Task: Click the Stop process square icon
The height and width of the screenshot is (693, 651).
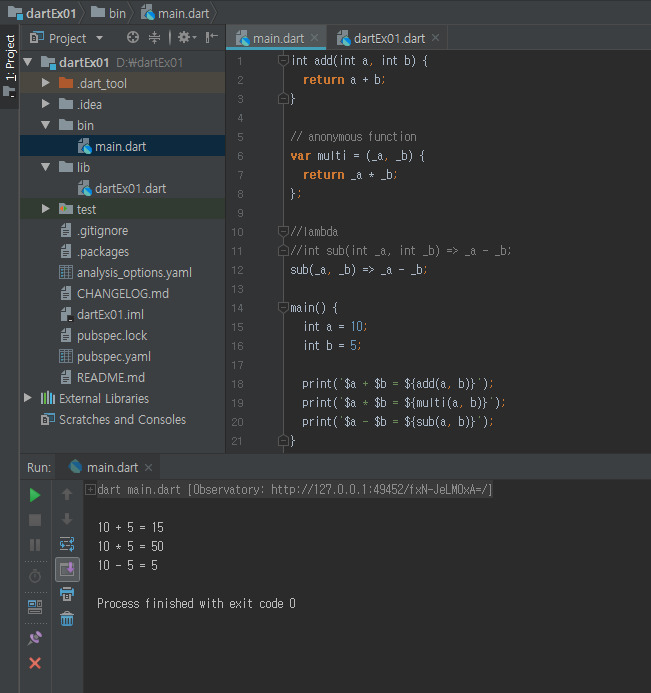Action: click(x=35, y=520)
